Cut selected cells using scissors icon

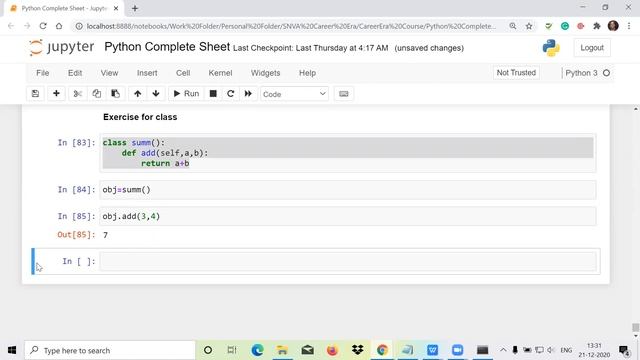pyautogui.click(x=78, y=93)
